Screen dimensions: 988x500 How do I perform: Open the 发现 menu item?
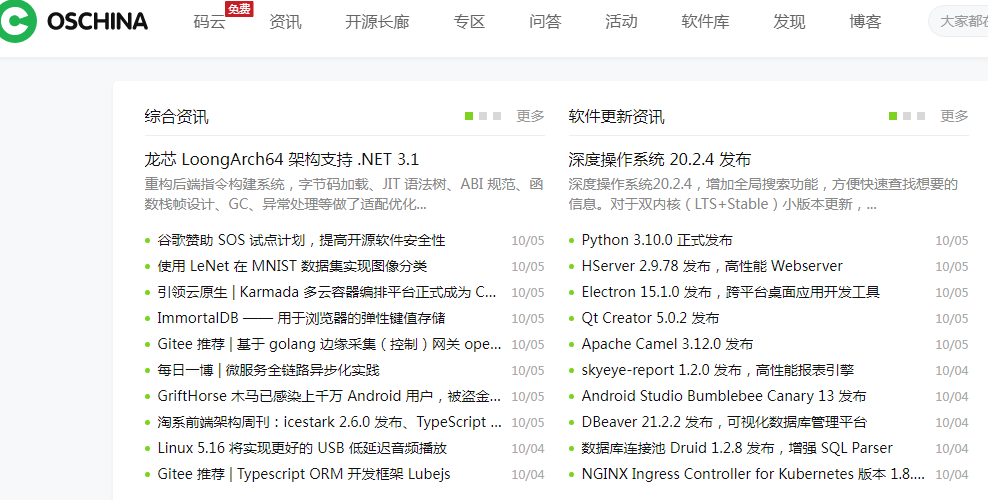click(x=789, y=22)
